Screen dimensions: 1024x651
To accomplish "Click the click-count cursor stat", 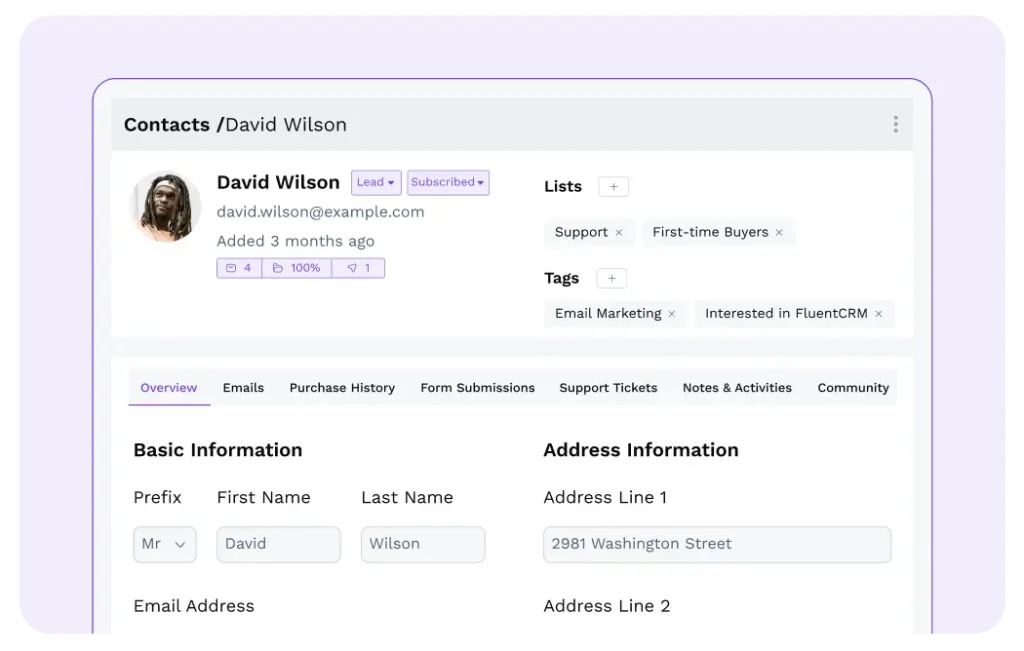I will (358, 268).
